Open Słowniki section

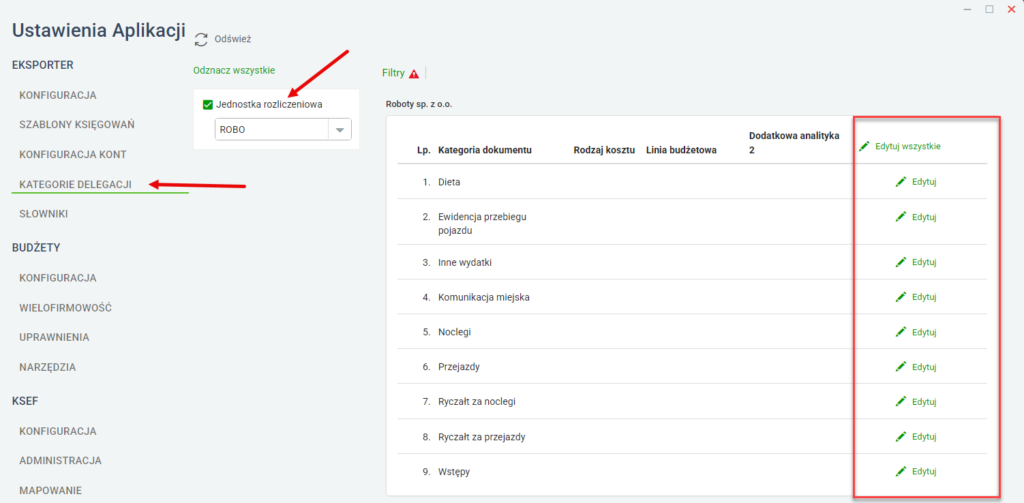[x=44, y=214]
